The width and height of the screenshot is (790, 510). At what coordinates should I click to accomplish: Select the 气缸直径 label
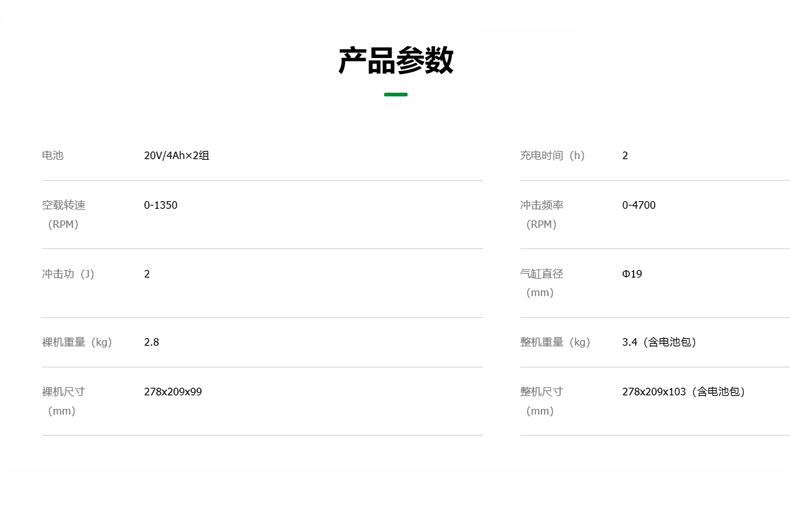[542, 274]
